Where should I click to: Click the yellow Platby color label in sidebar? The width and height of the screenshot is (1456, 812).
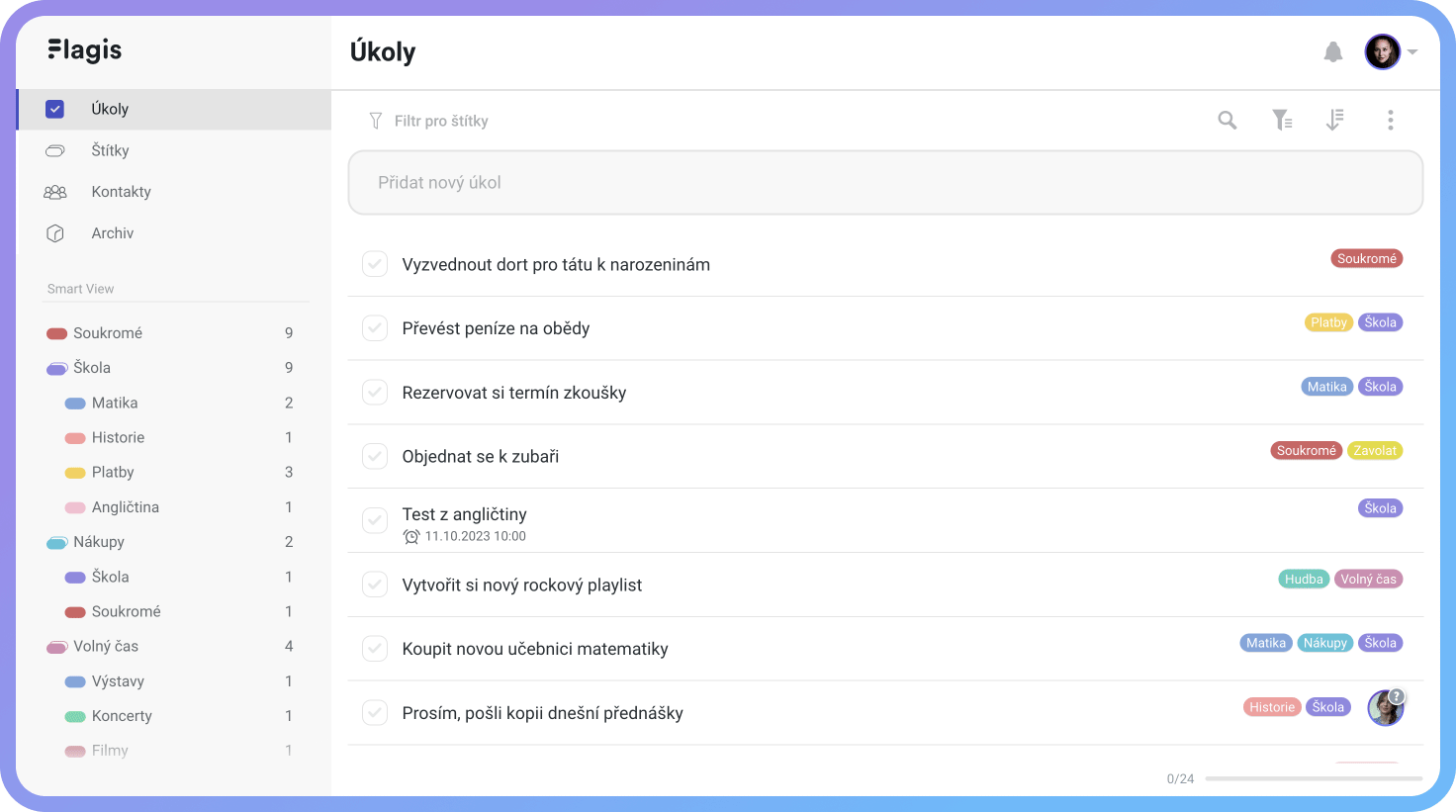(75, 473)
